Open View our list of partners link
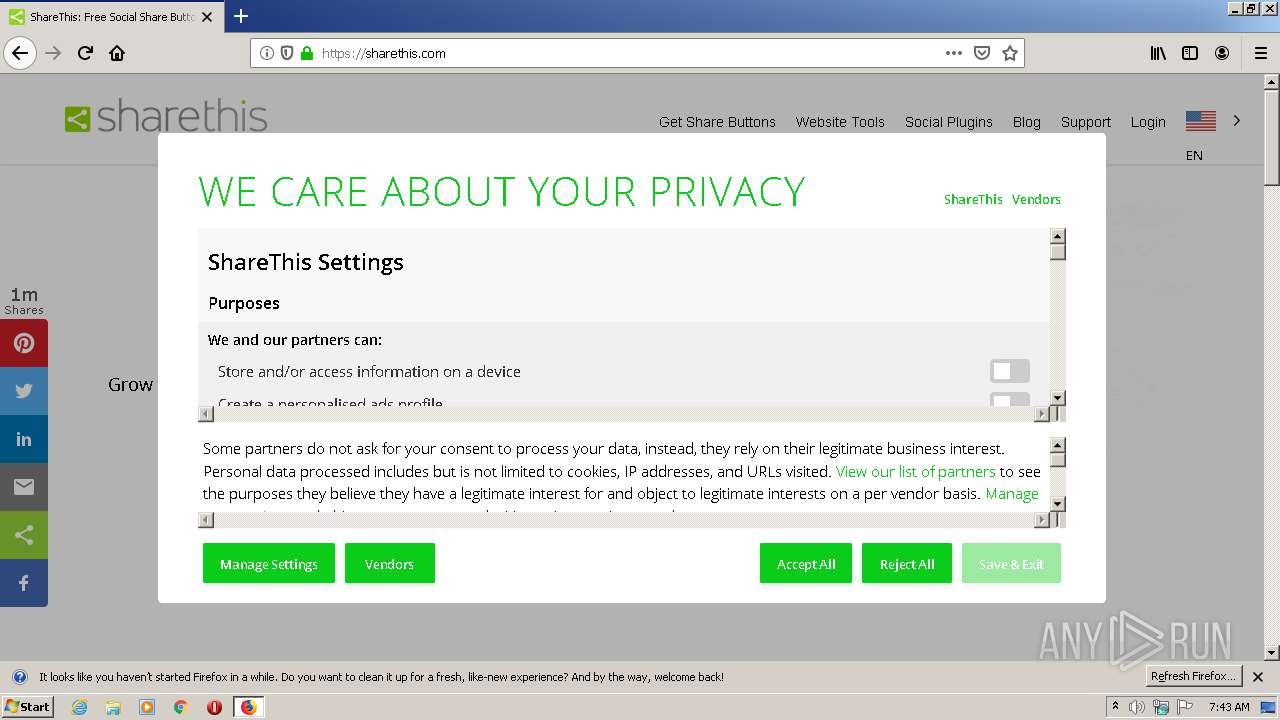 (x=916, y=471)
